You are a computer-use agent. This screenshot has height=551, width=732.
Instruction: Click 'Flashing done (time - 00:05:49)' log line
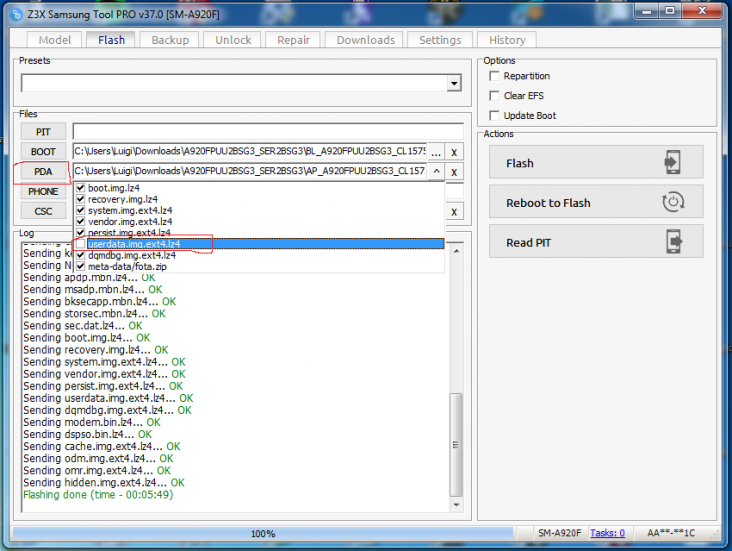pos(98,494)
